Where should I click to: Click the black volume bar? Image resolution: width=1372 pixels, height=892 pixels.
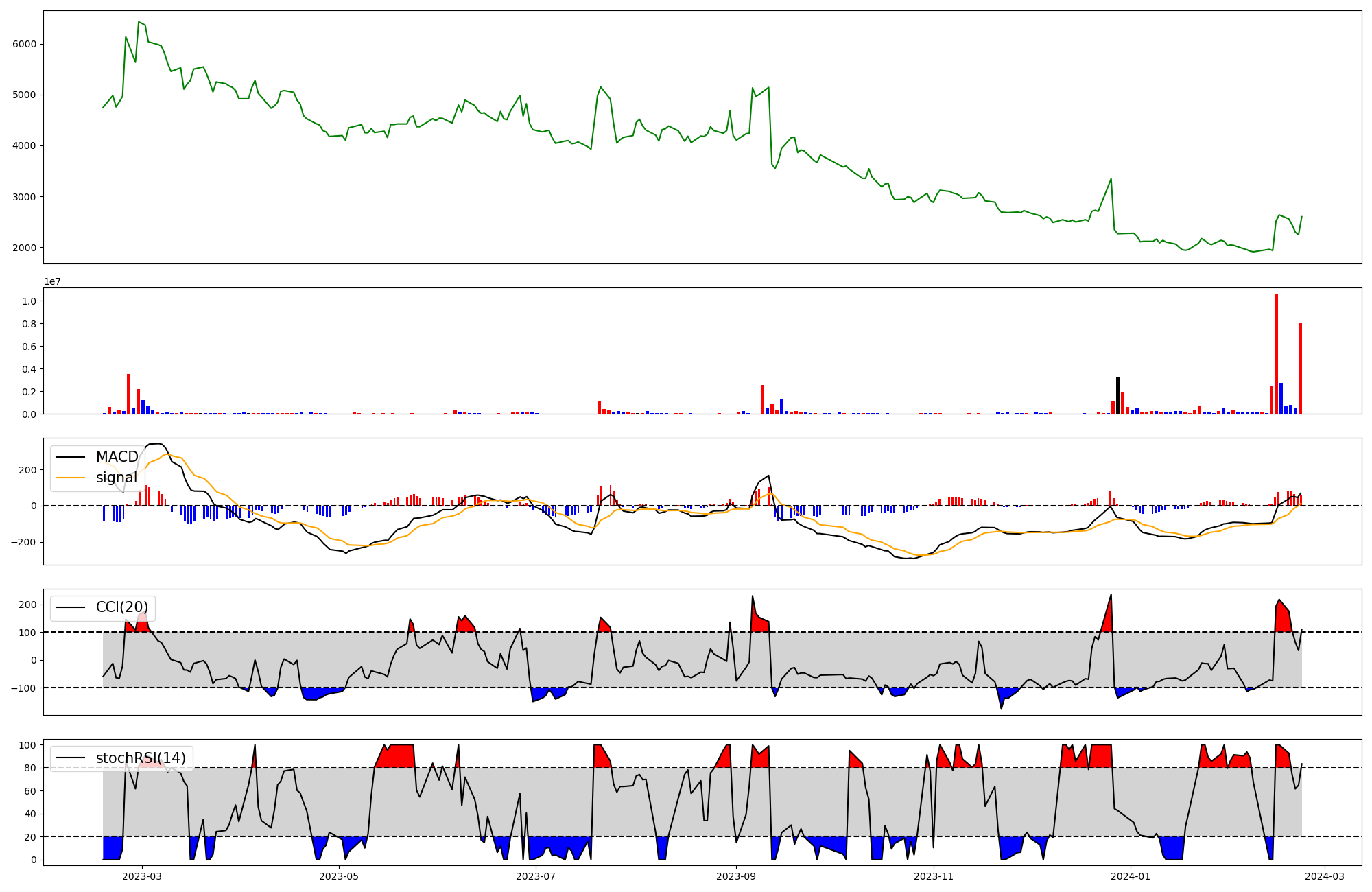[x=1117, y=396]
